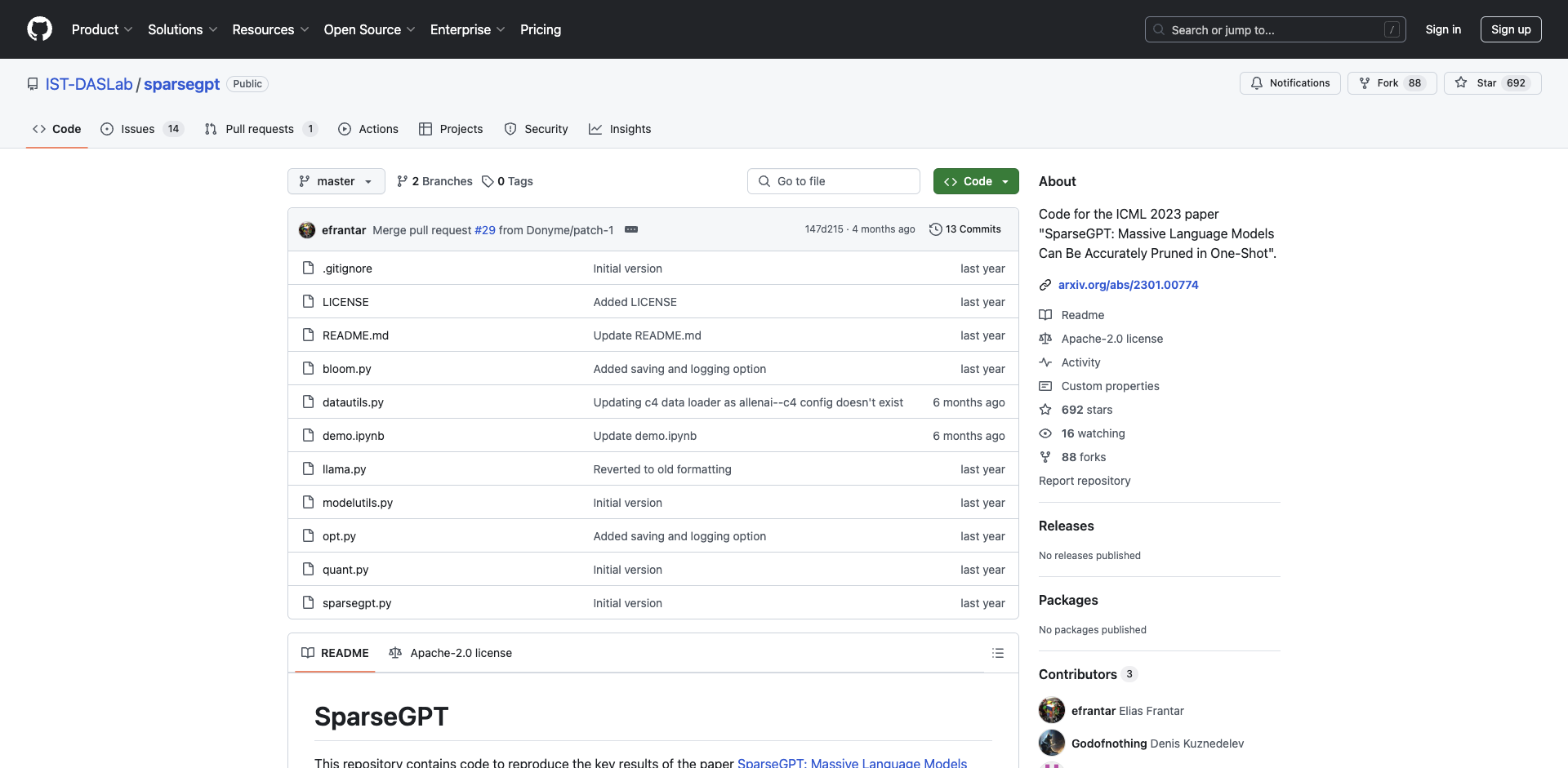1568x768 pixels.
Task: Expand the Open Source menu
Action: tap(369, 29)
